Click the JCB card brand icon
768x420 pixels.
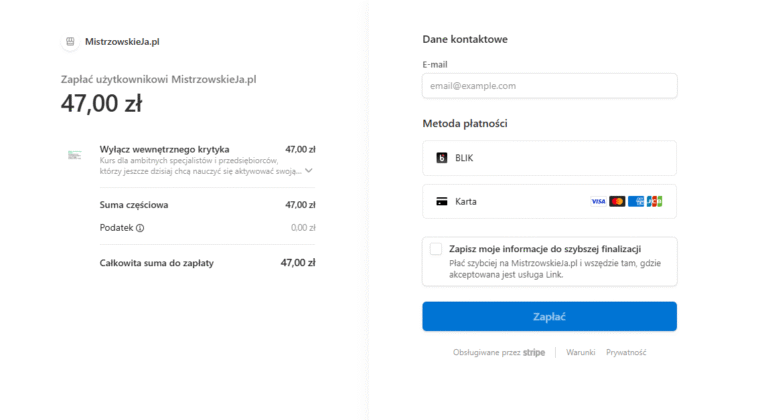[654, 201]
